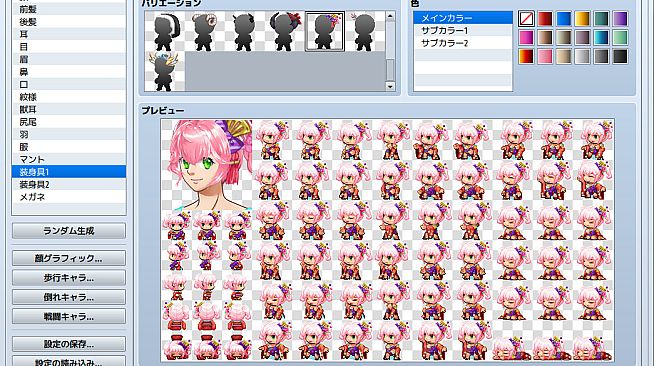Pick the brown color swatch
Screen dimensions: 654x366
click(545, 38)
